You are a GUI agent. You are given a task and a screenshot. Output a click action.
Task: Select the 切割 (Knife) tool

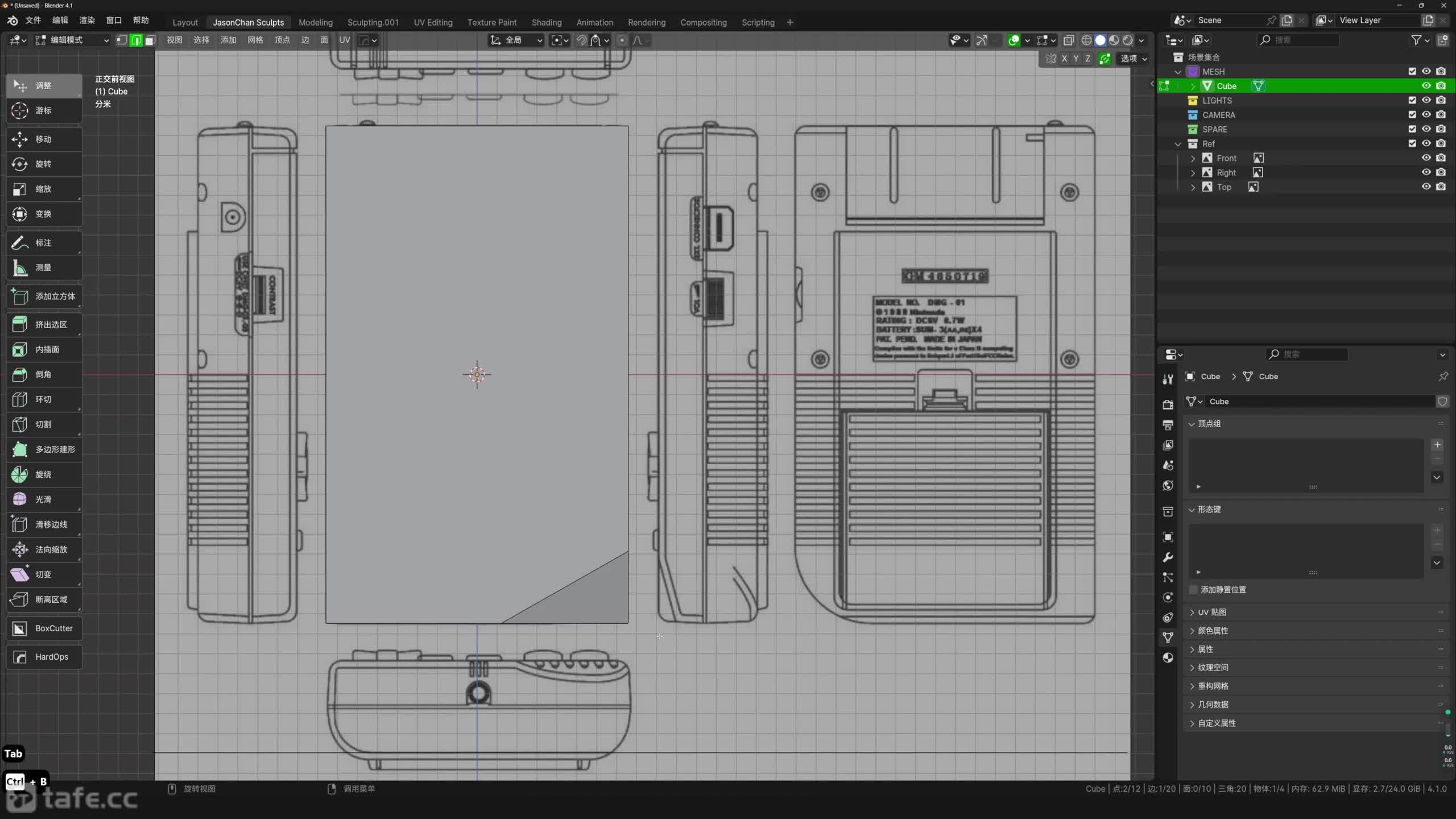click(44, 424)
